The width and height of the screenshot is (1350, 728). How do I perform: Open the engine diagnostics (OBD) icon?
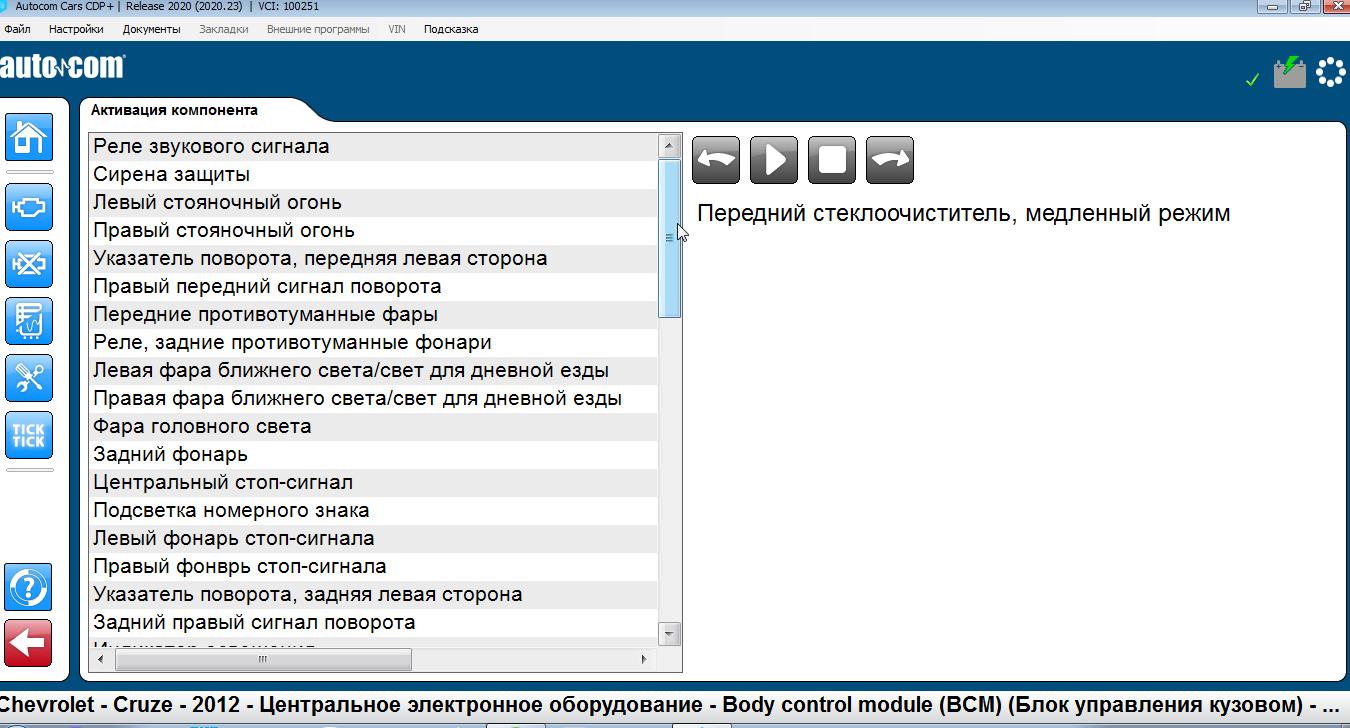point(29,207)
